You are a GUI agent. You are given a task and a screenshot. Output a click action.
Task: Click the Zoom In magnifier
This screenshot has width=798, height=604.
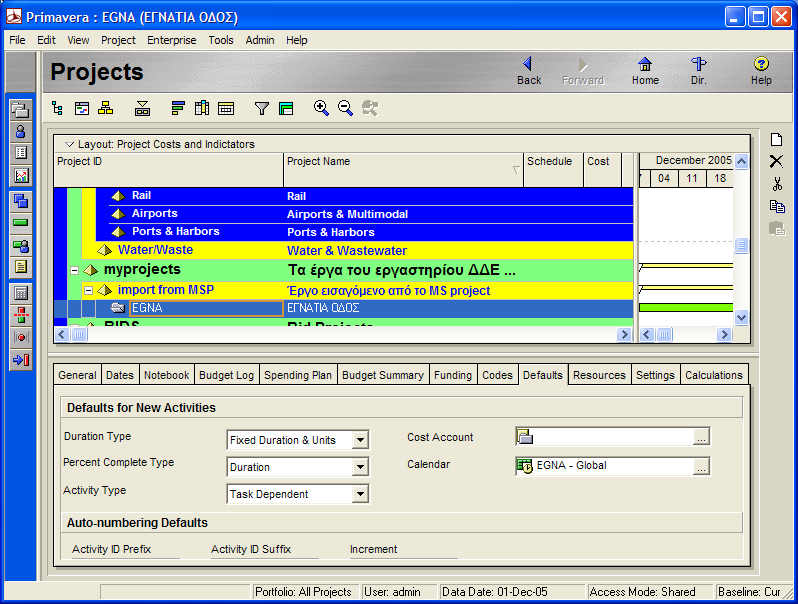coord(321,107)
